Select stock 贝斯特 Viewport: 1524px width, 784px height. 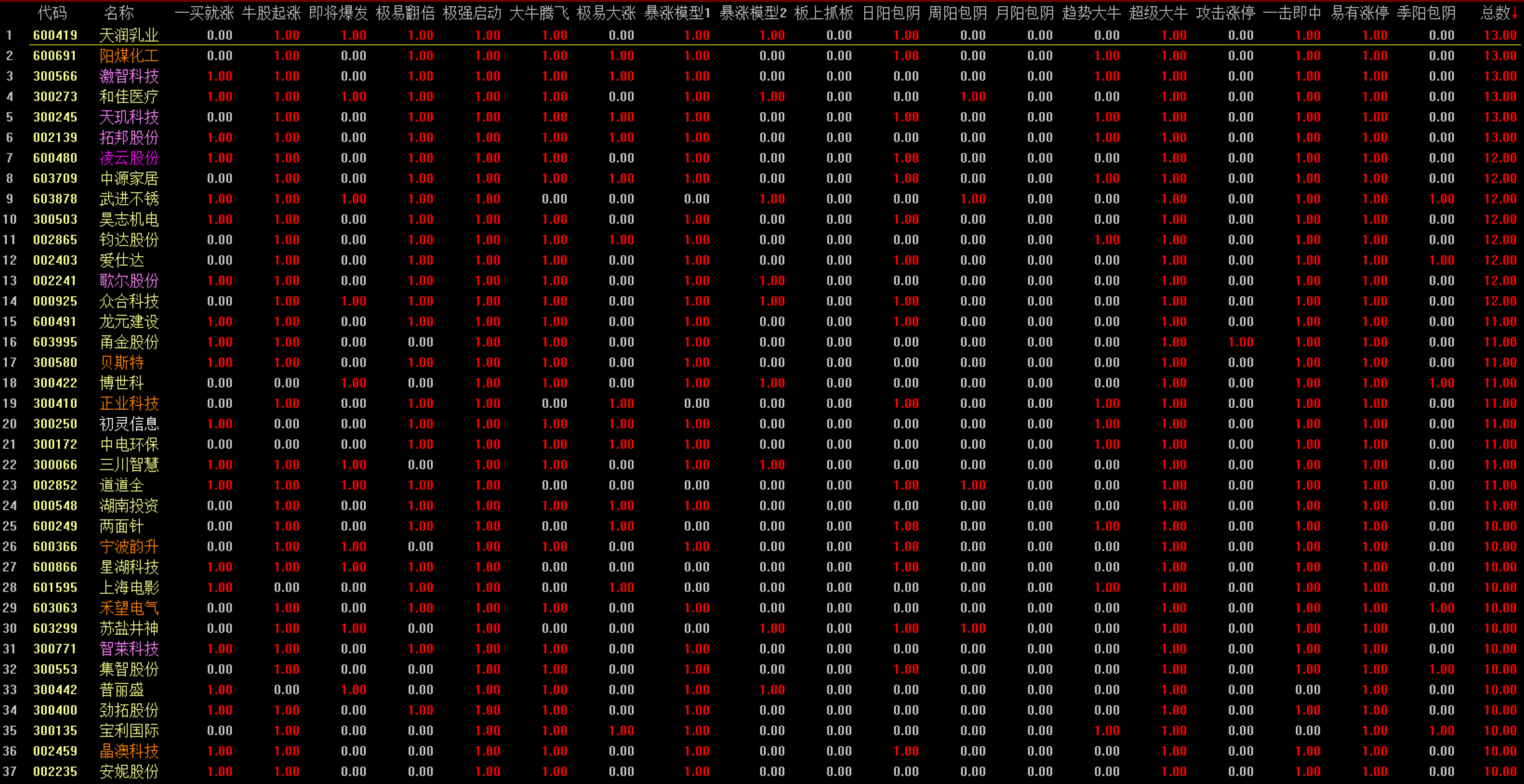[122, 363]
